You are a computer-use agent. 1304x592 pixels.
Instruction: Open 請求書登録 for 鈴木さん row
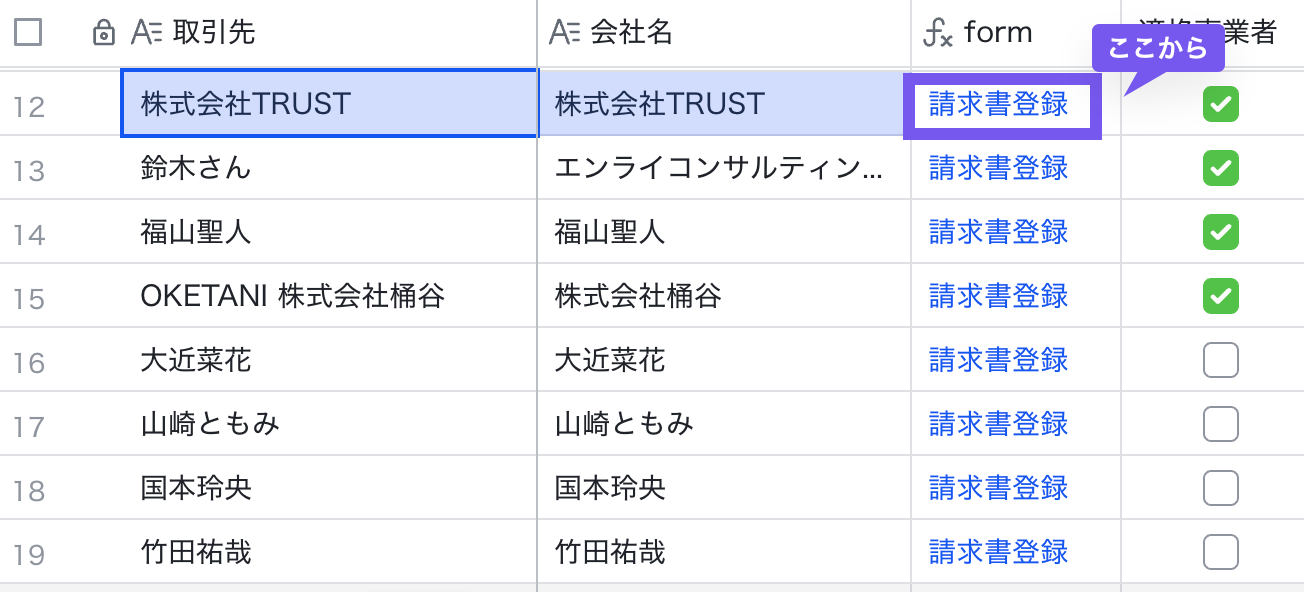click(996, 168)
